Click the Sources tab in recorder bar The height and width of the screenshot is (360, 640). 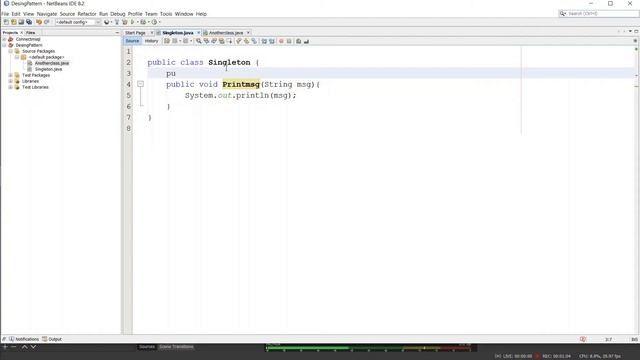click(147, 347)
